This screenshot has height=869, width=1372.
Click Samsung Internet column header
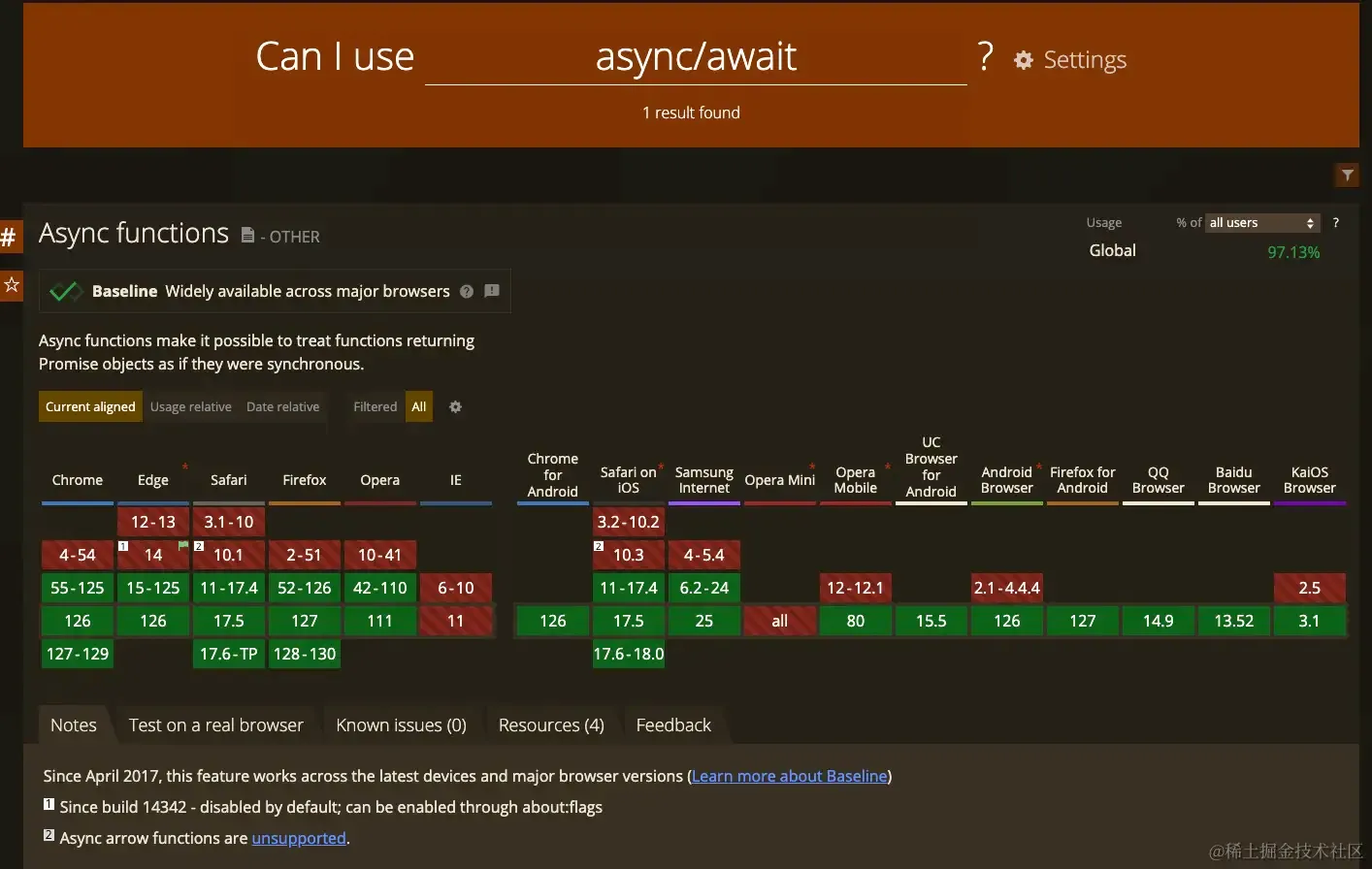[x=704, y=480]
